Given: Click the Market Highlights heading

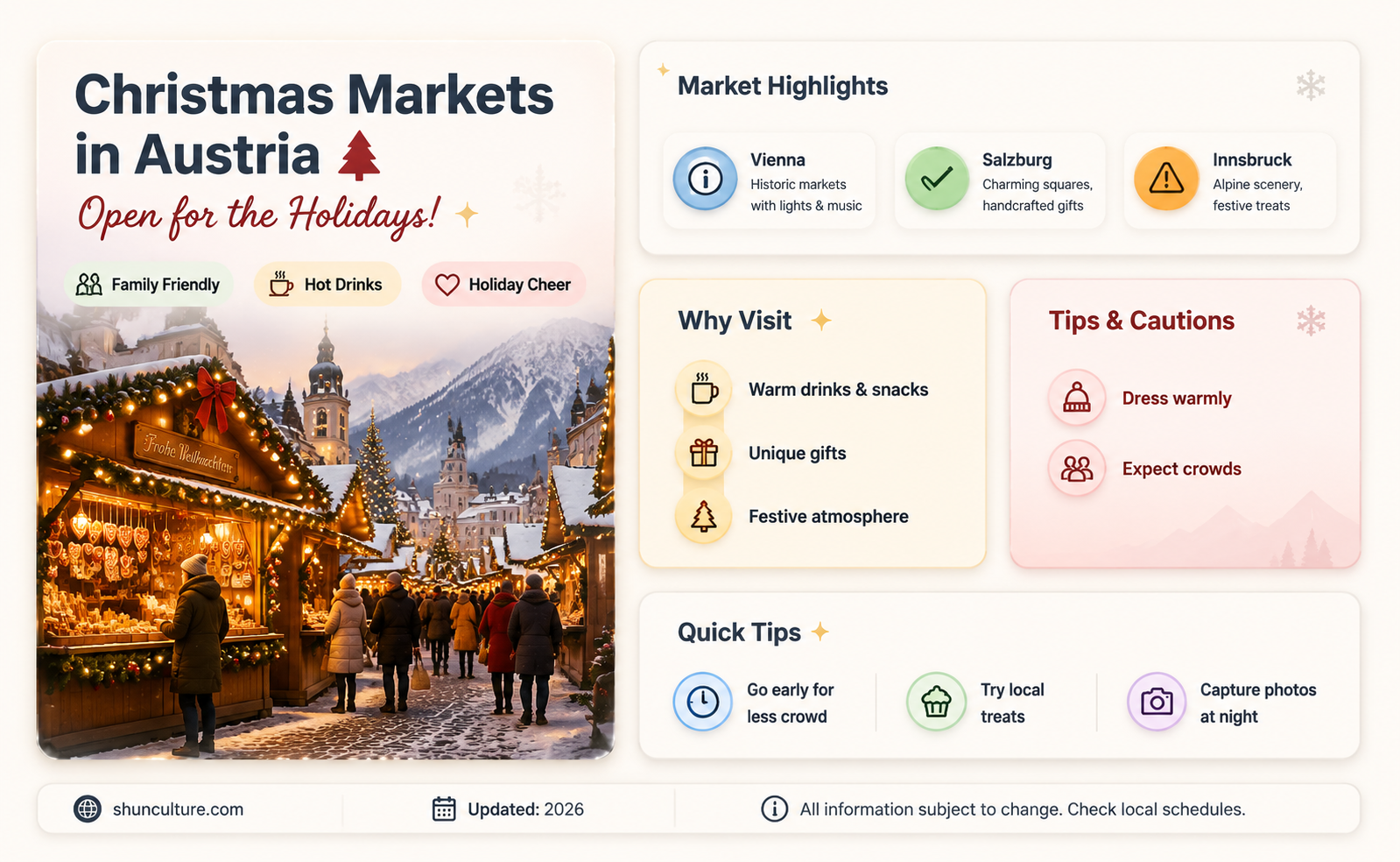Looking at the screenshot, I should point(783,86).
